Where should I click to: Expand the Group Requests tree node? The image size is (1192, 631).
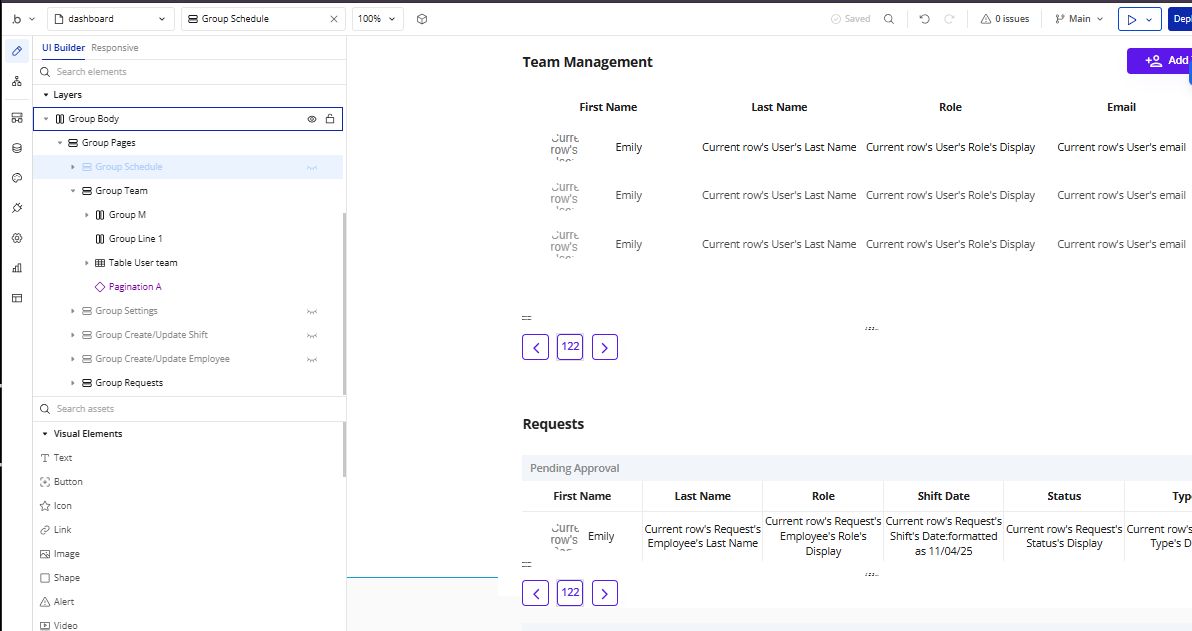click(73, 383)
